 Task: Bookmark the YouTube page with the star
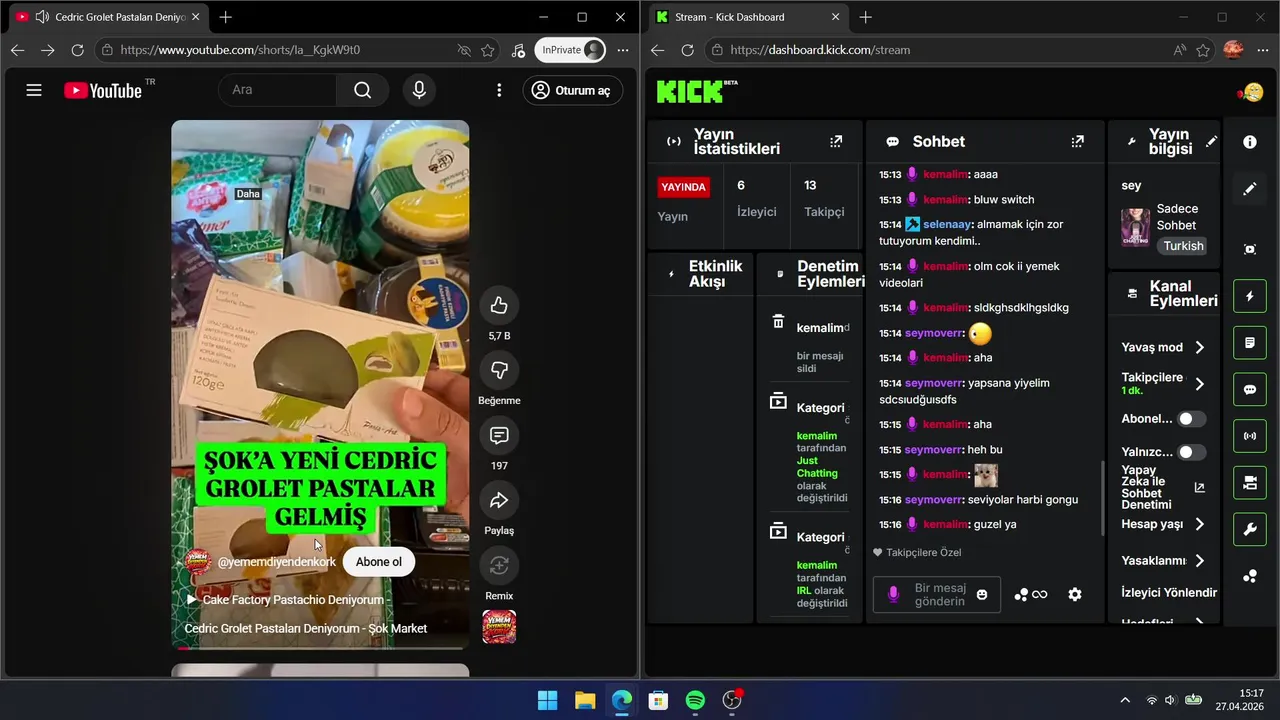tap(488, 50)
